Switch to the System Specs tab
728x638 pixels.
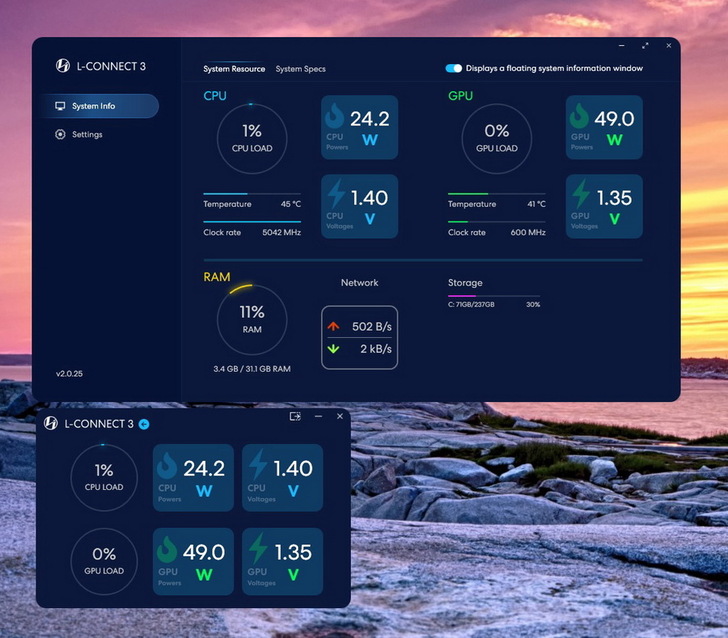[x=300, y=69]
